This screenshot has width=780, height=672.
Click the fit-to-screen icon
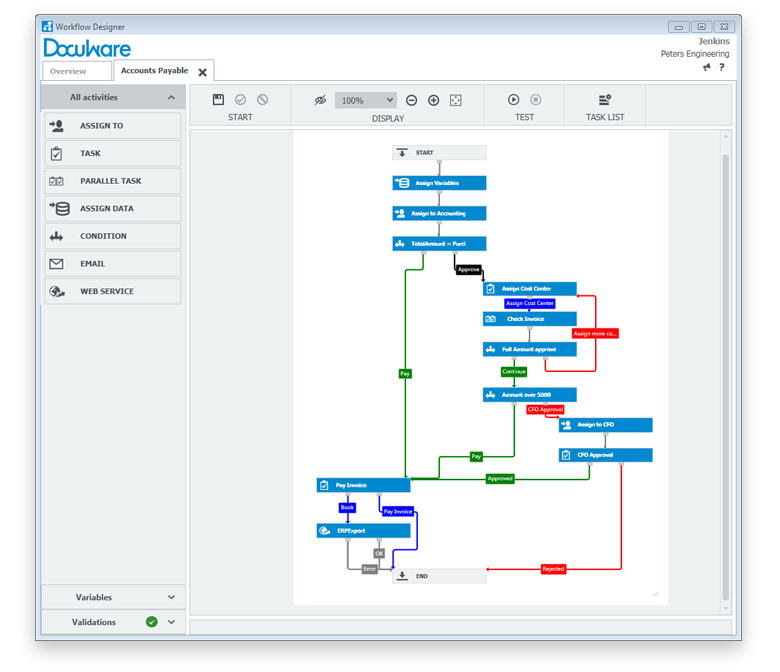(456, 100)
